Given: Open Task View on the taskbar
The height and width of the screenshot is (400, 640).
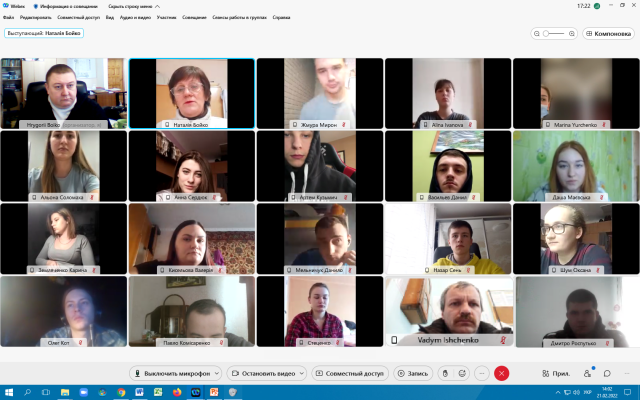Looking at the screenshot, I should (46, 393).
